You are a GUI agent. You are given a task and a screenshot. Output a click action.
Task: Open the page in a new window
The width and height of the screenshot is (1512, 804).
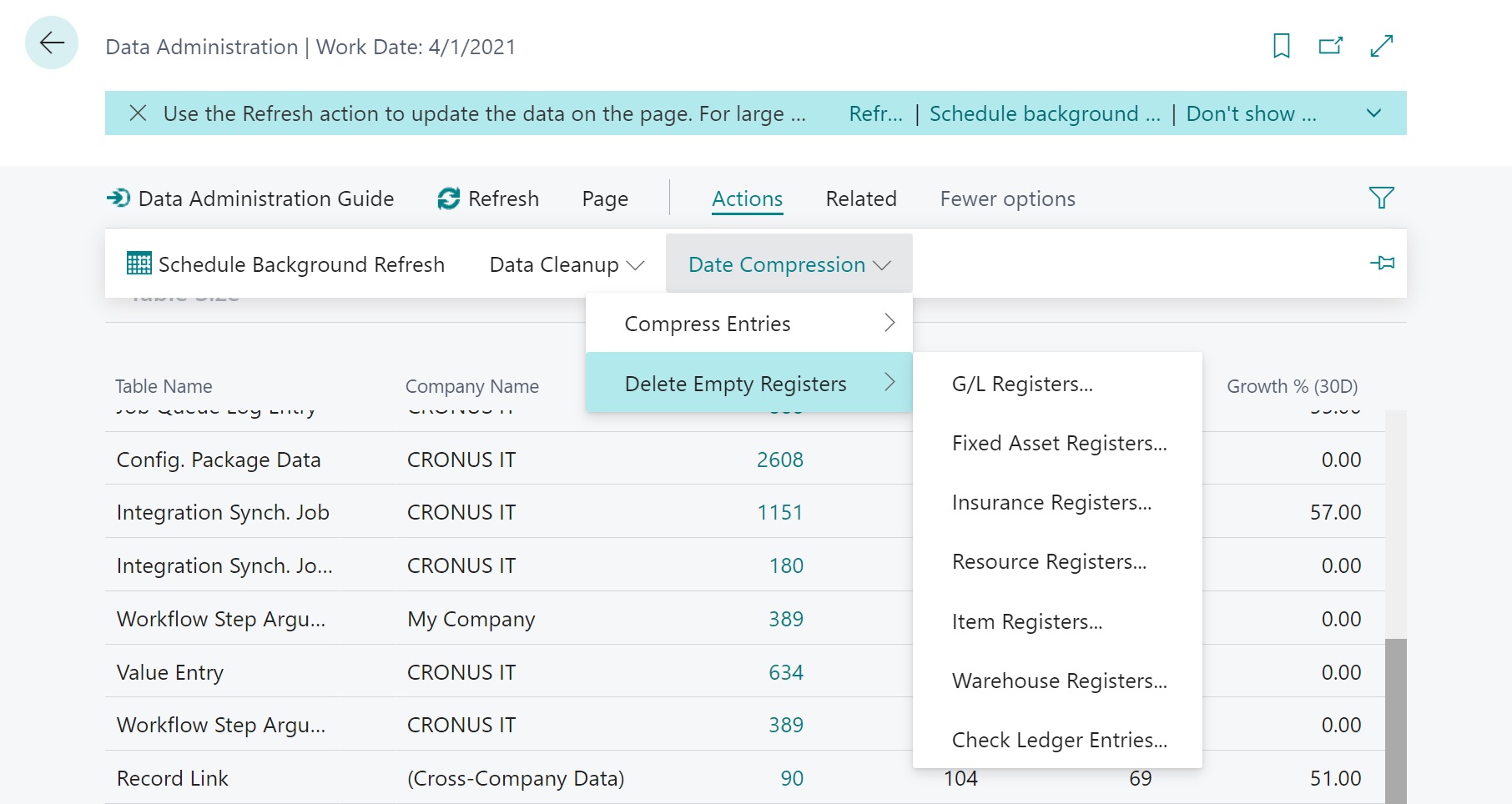(1332, 46)
